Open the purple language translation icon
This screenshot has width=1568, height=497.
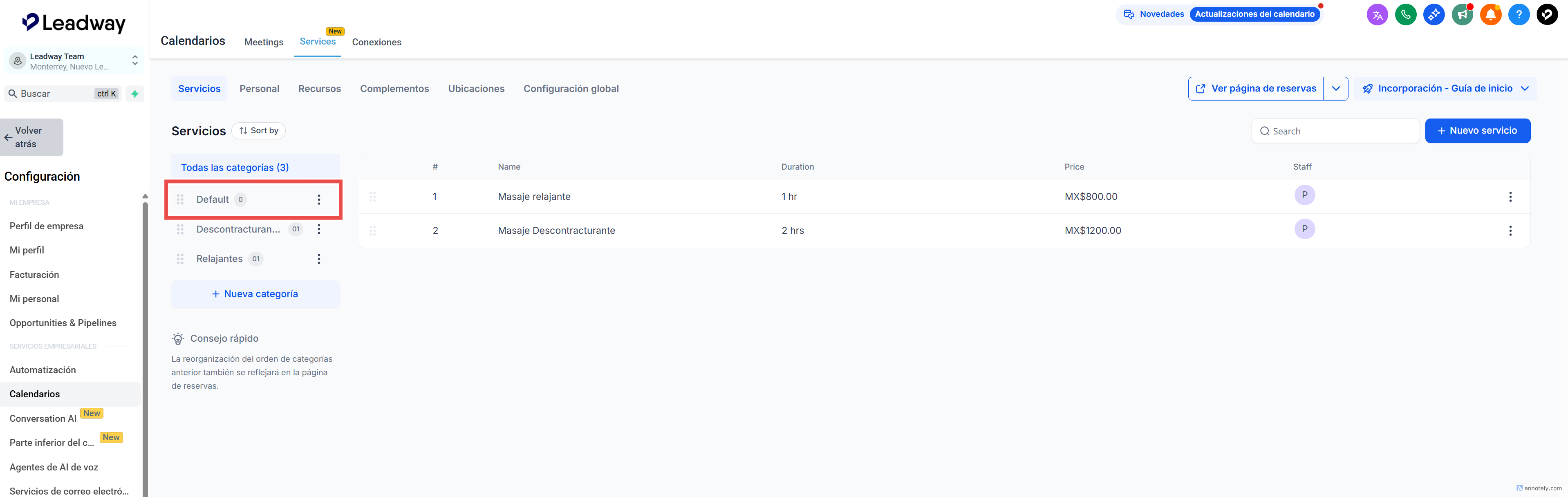point(1377,15)
